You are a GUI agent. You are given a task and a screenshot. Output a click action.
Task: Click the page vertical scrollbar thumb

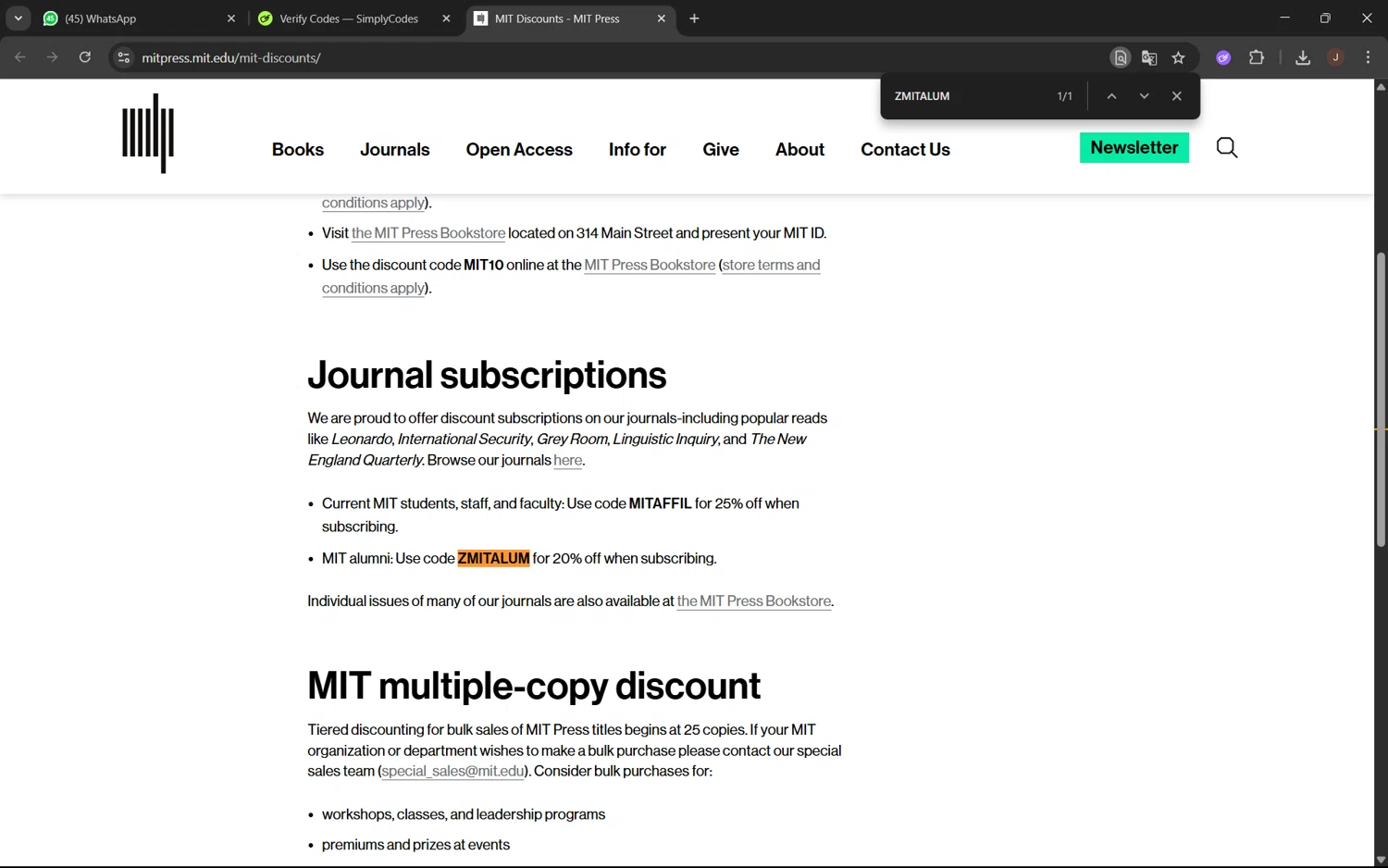(x=1381, y=398)
